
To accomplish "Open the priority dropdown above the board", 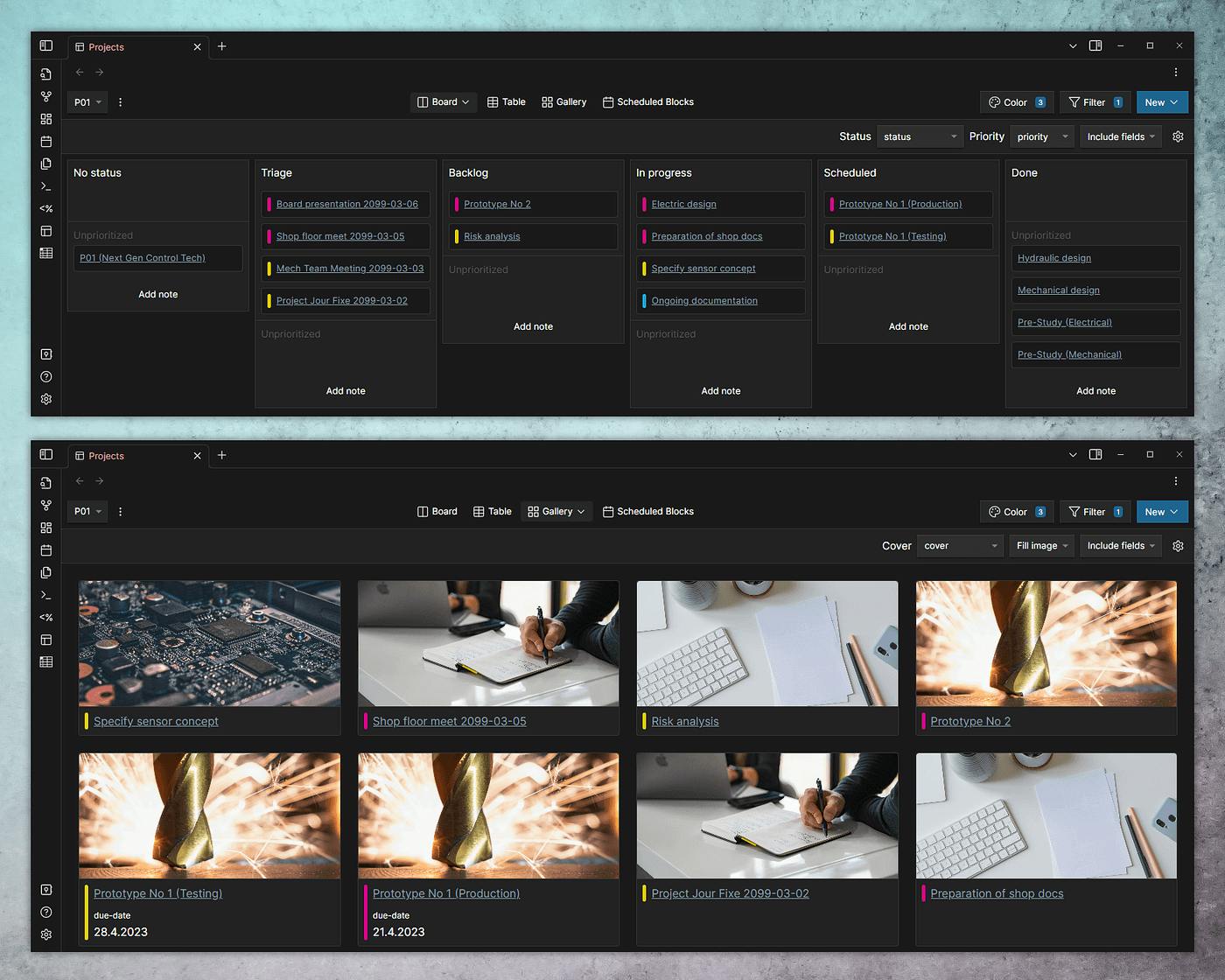I will (x=1041, y=136).
